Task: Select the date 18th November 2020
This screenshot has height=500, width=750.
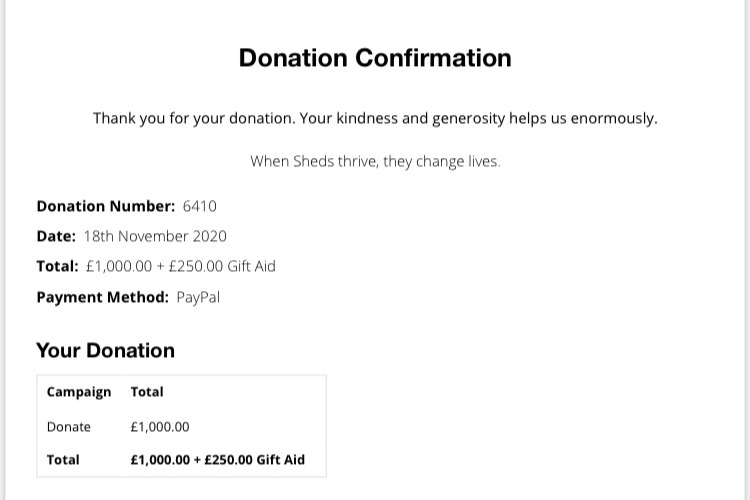Action: pos(155,236)
